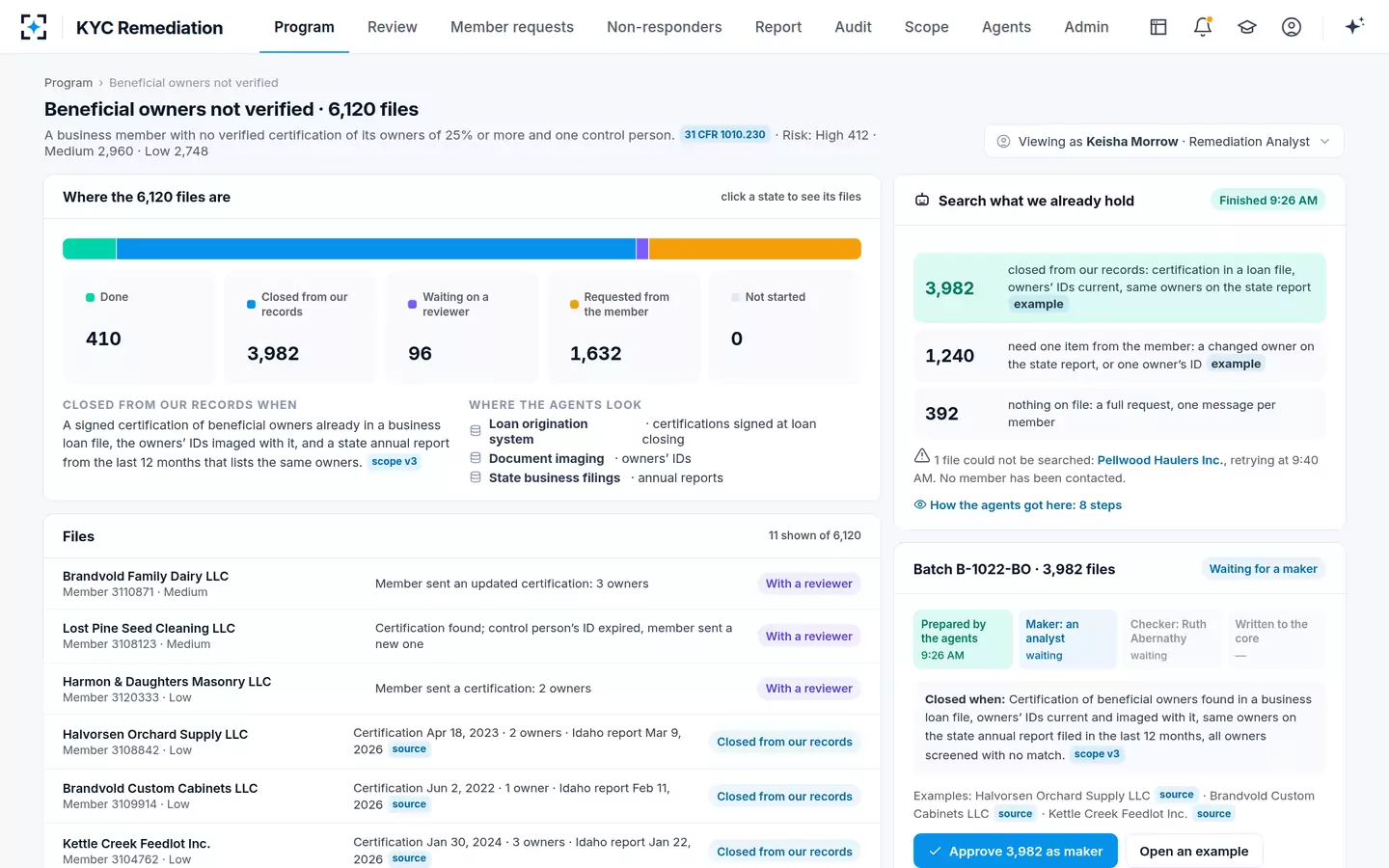Select the Done state card showing 410
Viewport: 1389px width, 868px height.
click(x=140, y=328)
